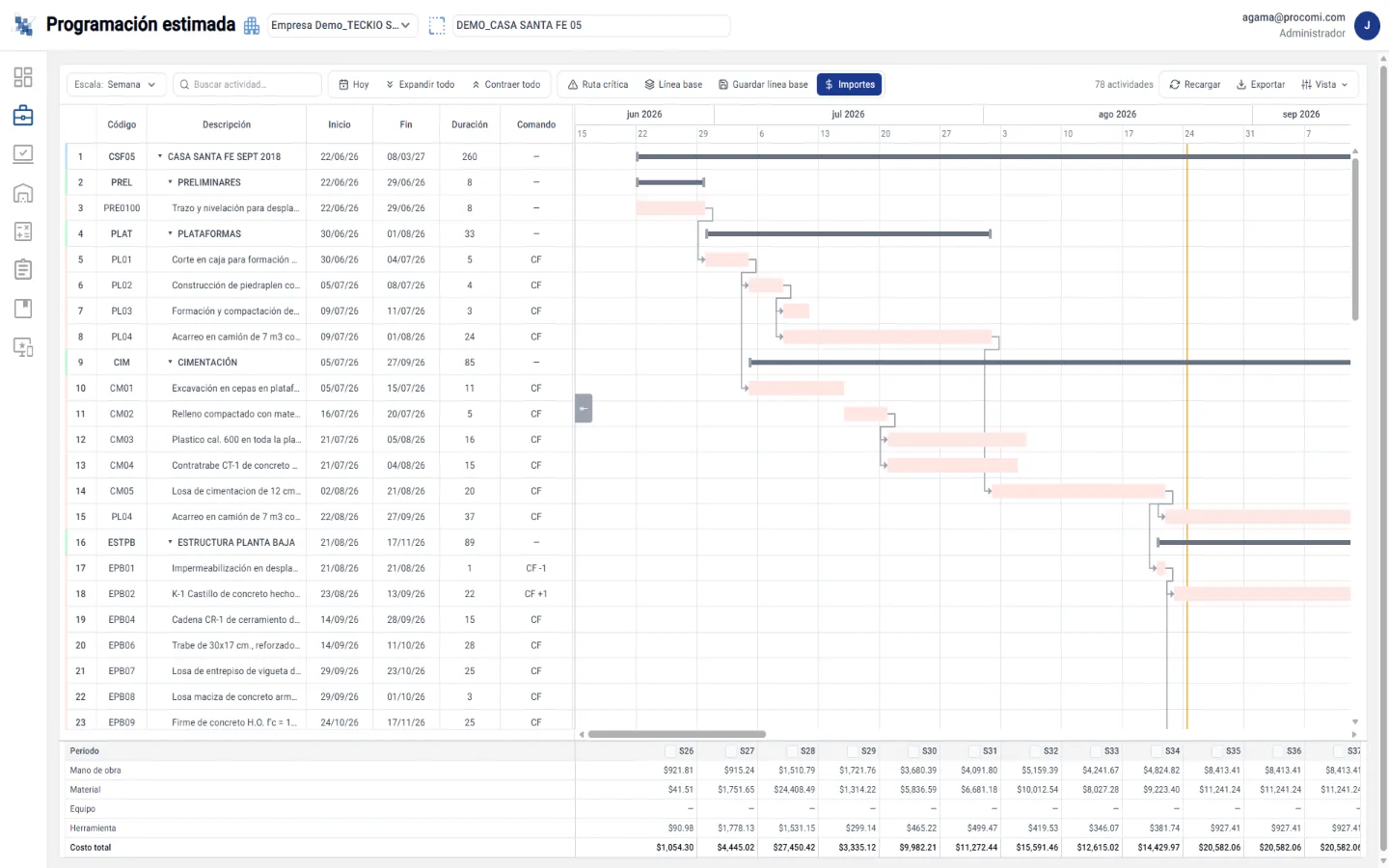Click the Gantt horizontal scrollbar thumb

click(x=677, y=734)
